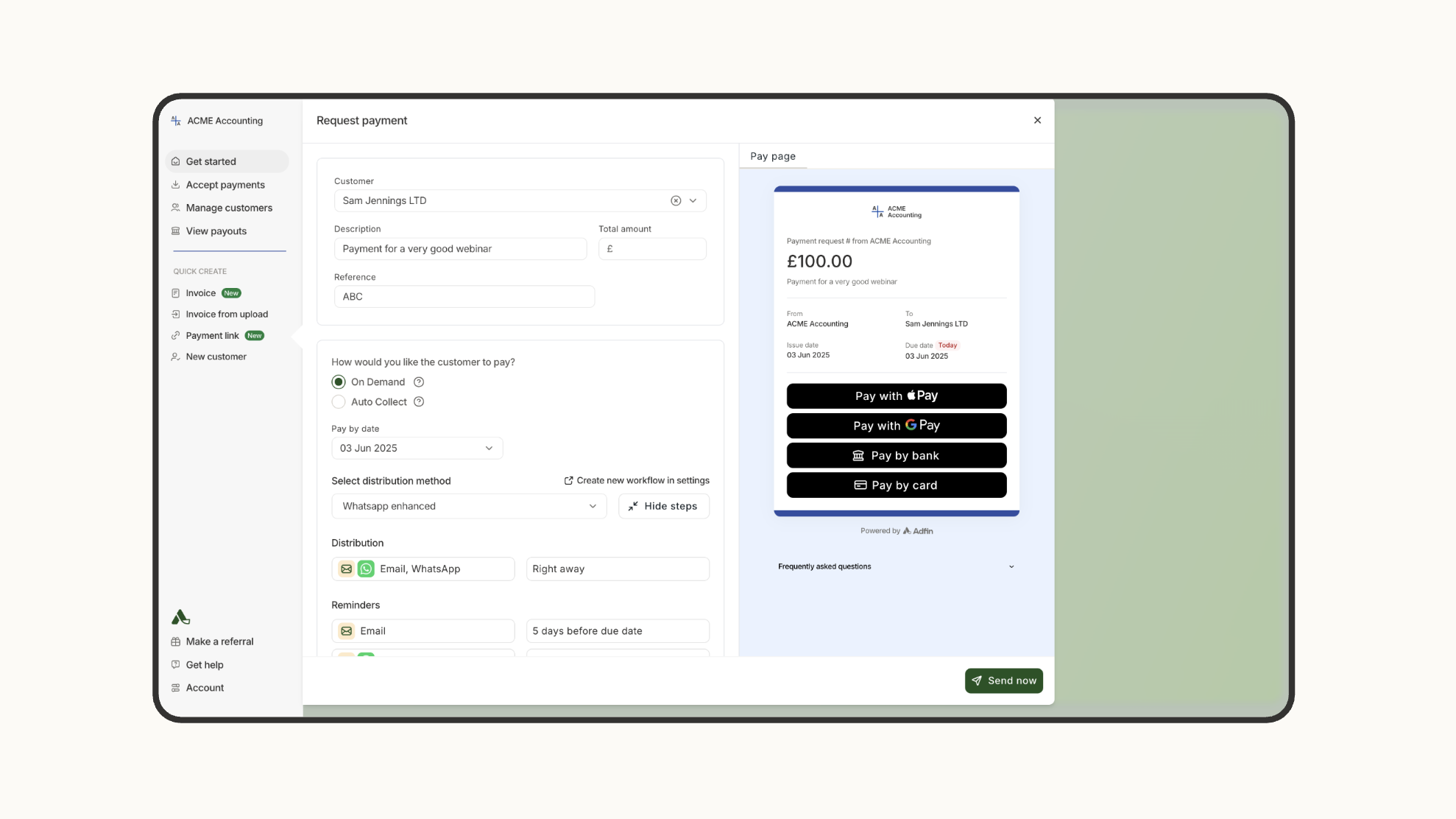Click the Send now button

coord(1003,681)
